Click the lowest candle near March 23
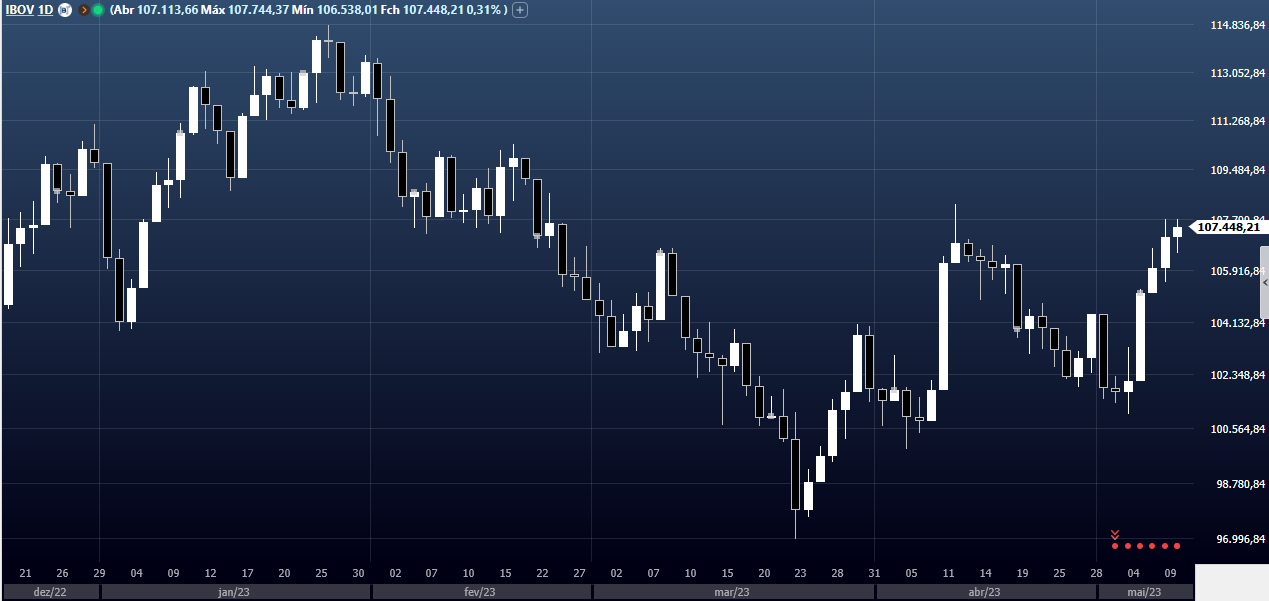Screen dimensions: 1269x601 [x=796, y=475]
